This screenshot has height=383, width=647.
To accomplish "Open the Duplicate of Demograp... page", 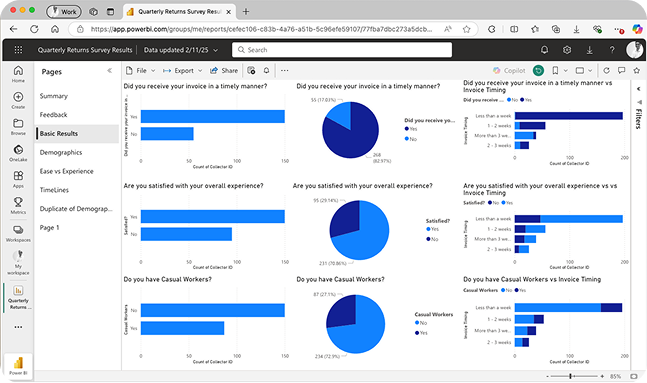I will (77, 209).
